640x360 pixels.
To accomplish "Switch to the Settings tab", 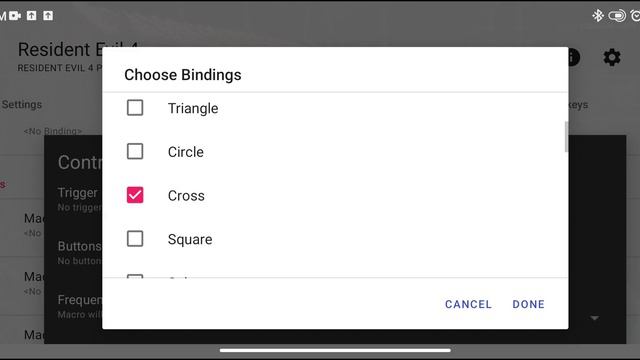I will pos(22,104).
